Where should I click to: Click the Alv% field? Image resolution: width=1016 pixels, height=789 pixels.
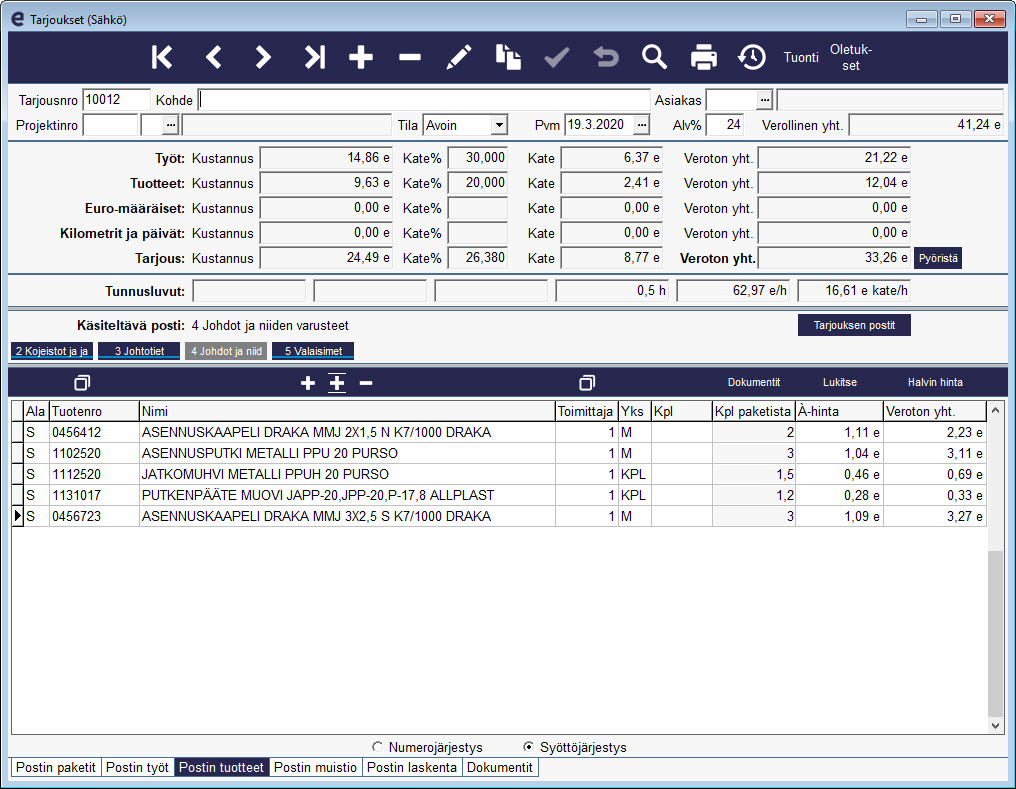click(x=724, y=124)
